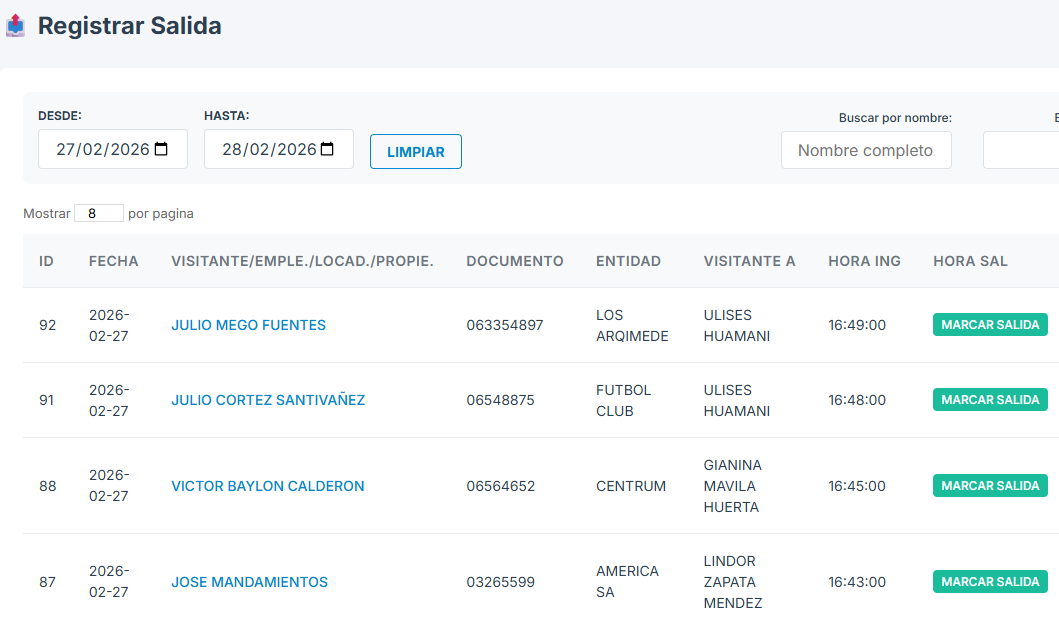This screenshot has height=628, width=1059.
Task: Click the DOCUMENTO column header
Action: pyautogui.click(x=514, y=261)
